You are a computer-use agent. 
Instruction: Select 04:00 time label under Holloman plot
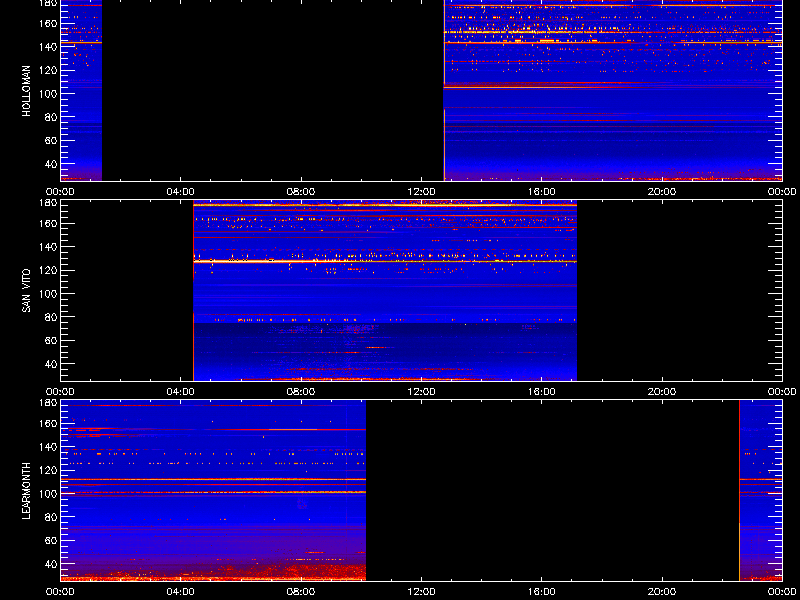[x=181, y=192]
